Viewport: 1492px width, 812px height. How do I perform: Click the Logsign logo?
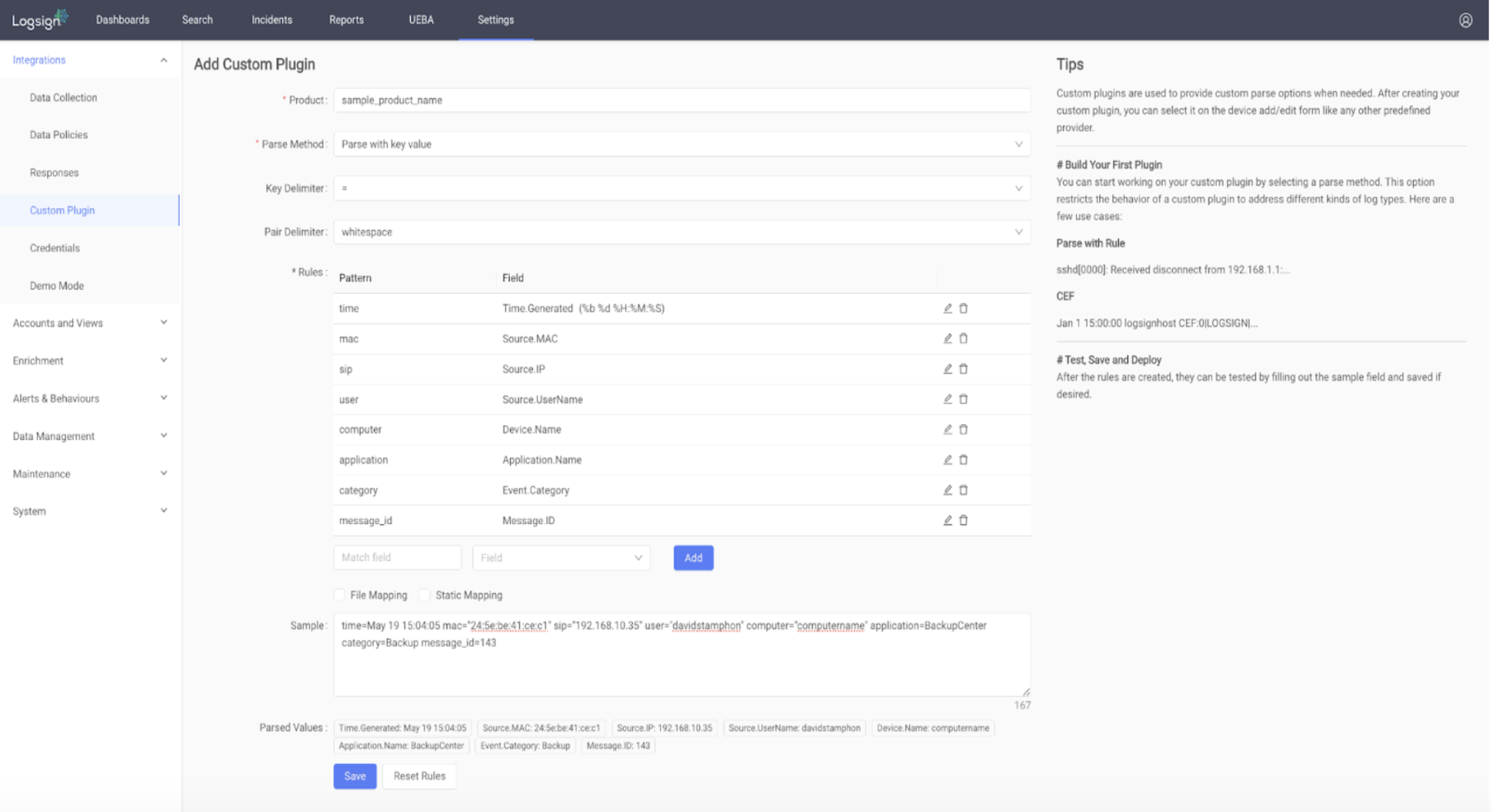click(x=39, y=20)
